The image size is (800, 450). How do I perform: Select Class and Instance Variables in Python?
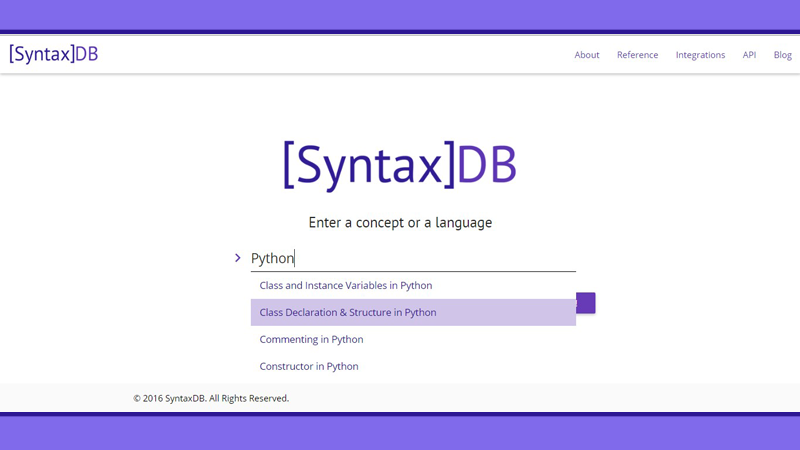[x=413, y=285]
